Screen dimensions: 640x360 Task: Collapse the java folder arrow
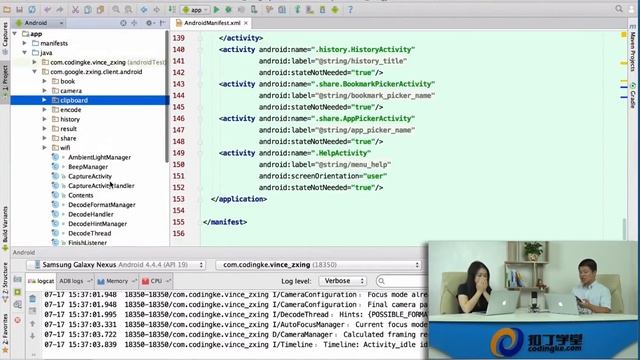pyautogui.click(x=25, y=53)
